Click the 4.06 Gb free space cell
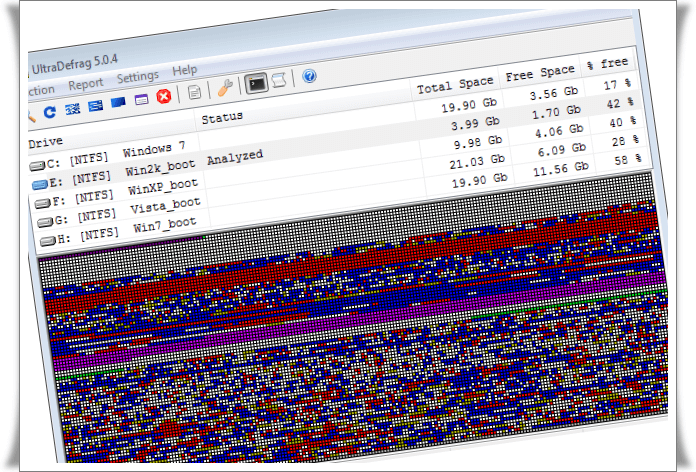The width and height of the screenshot is (696, 472). (559, 131)
